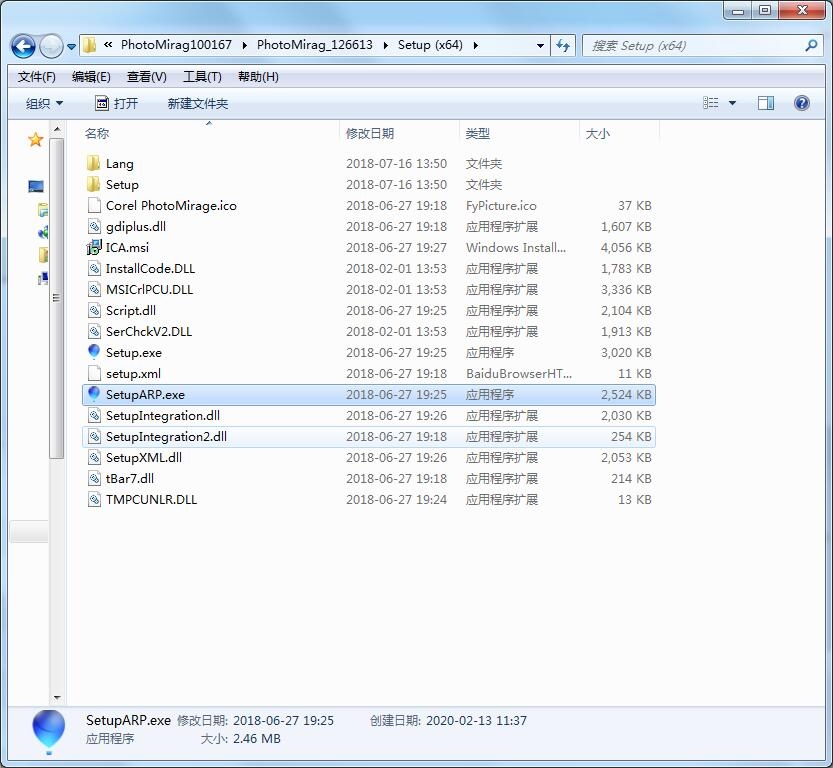Expand the address bar history dropdown
This screenshot has width=833, height=768.
pos(540,46)
